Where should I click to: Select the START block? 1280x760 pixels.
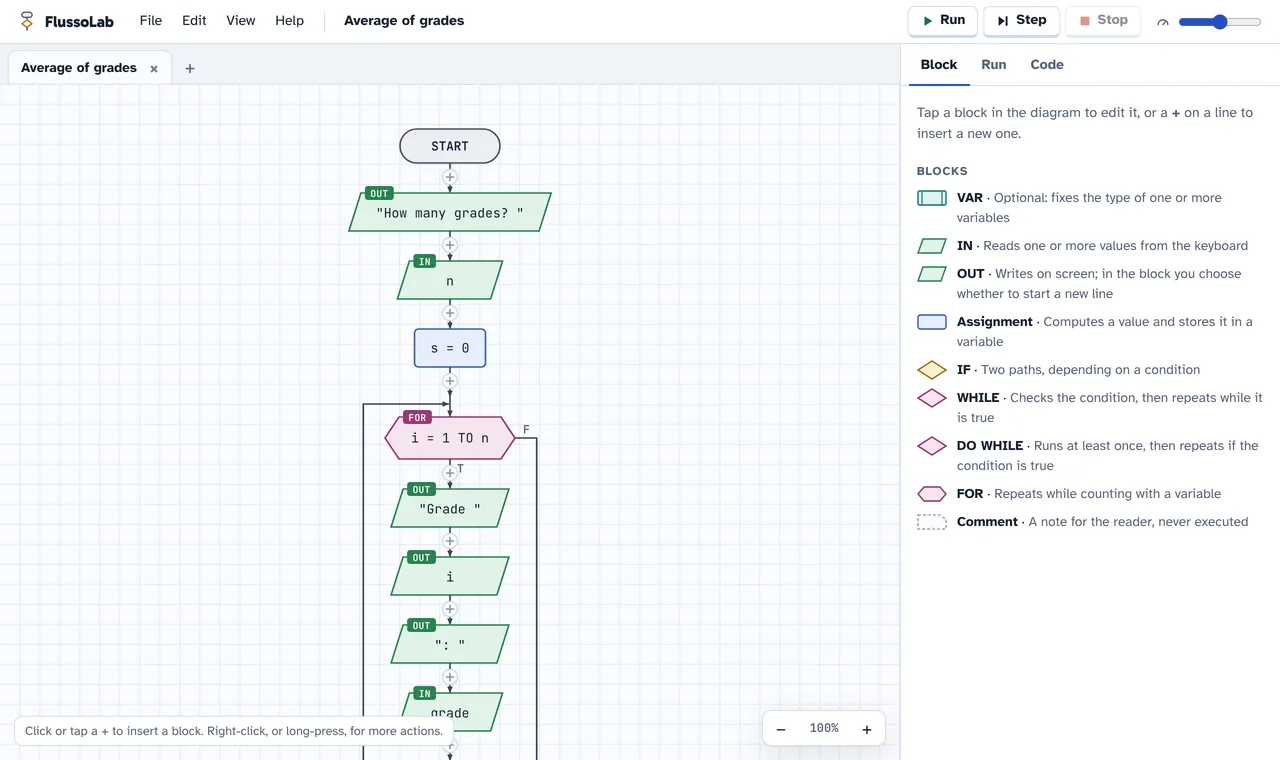pos(450,146)
